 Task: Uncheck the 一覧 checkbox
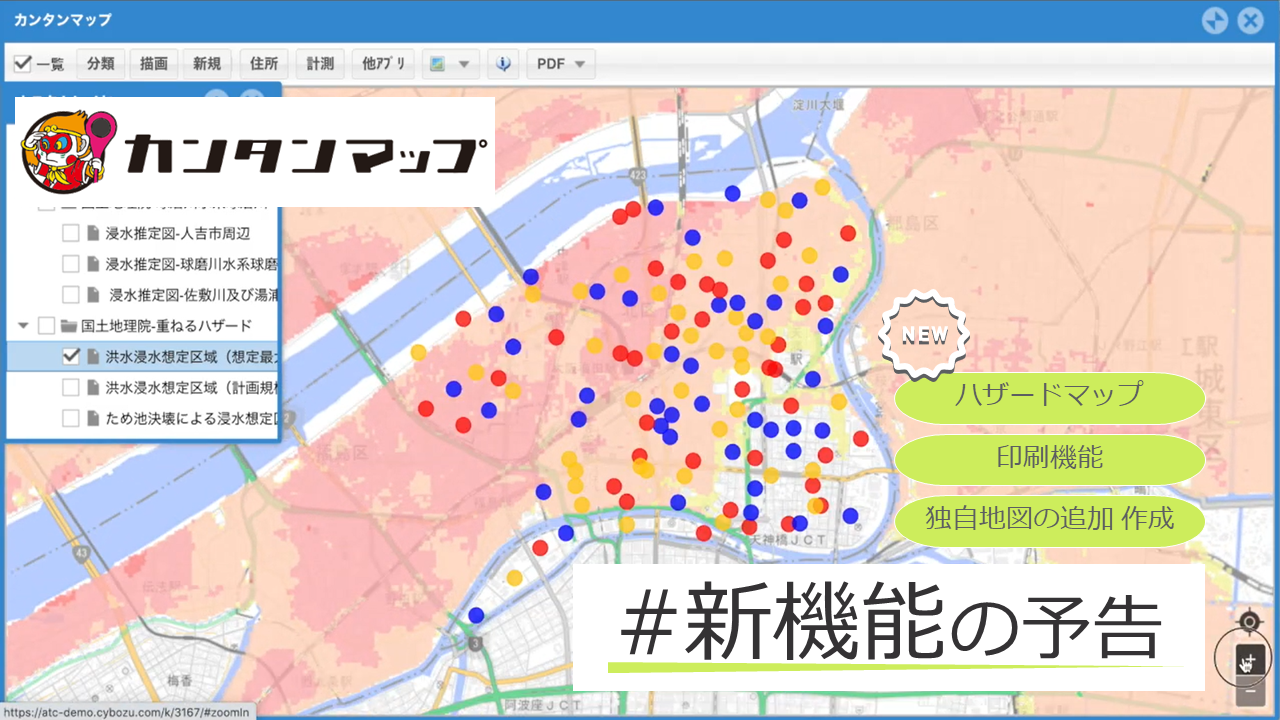pyautogui.click(x=22, y=64)
